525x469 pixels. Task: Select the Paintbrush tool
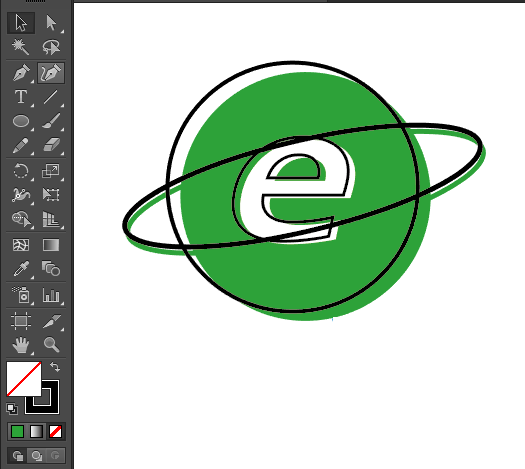coord(51,121)
